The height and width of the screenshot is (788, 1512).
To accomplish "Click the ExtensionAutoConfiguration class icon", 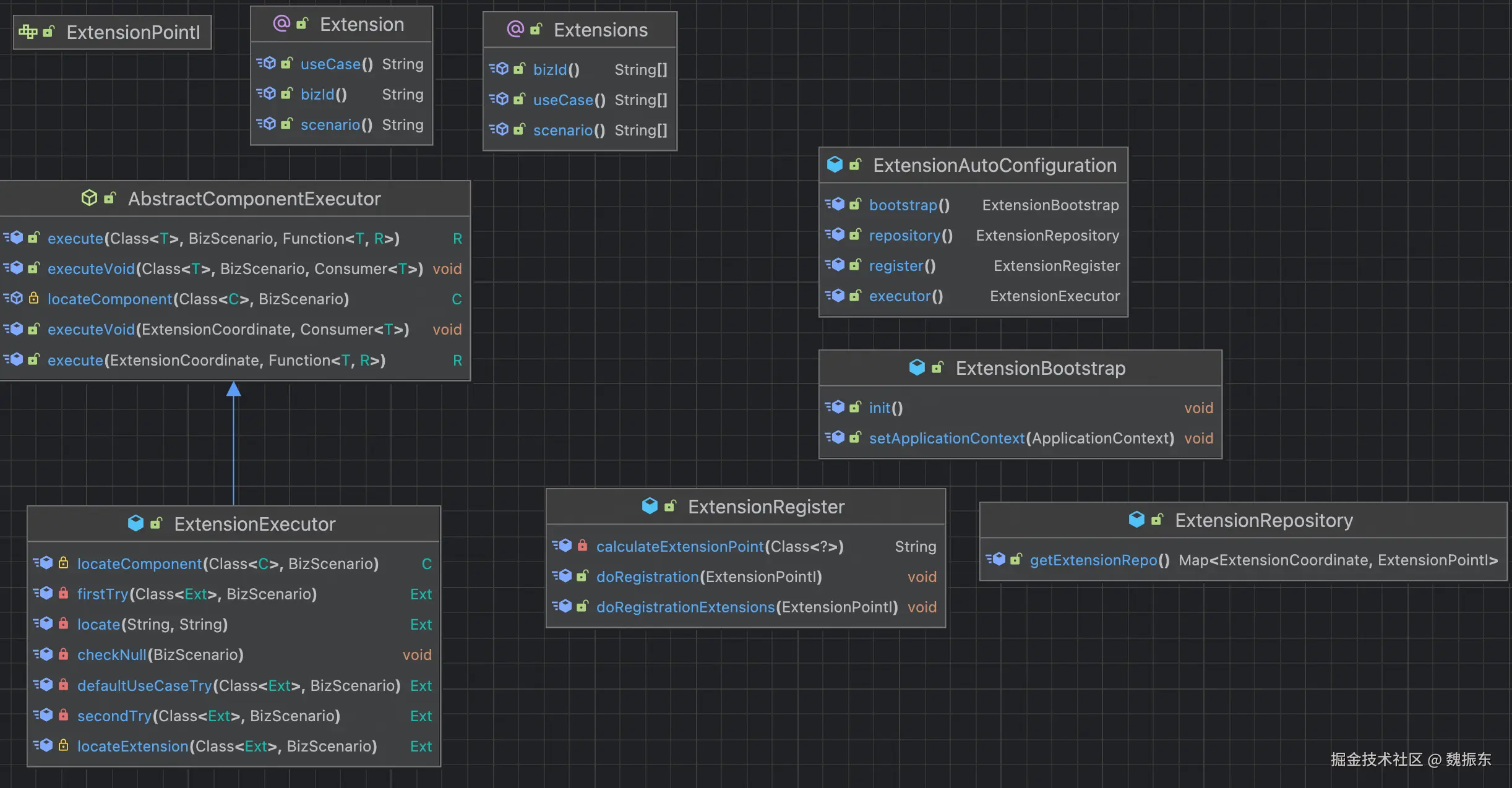I will pos(835,165).
